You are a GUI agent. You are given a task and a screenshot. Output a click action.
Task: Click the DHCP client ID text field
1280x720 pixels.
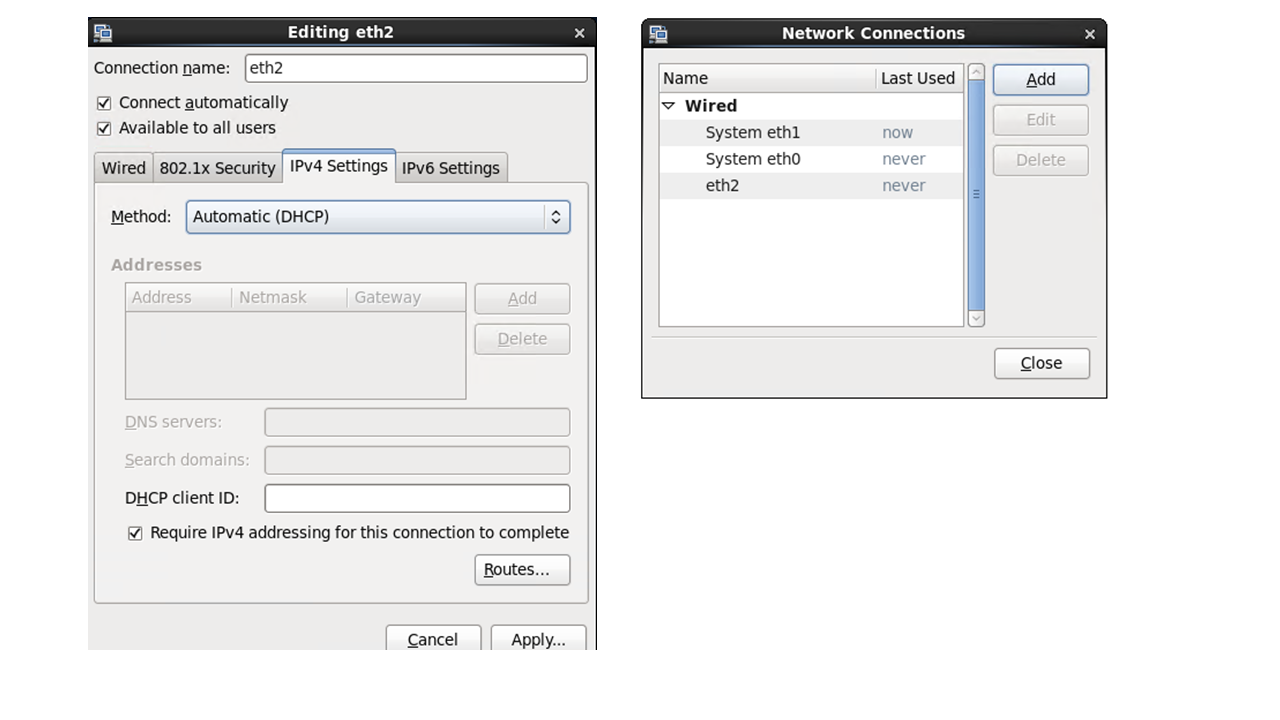pyautogui.click(x=417, y=498)
